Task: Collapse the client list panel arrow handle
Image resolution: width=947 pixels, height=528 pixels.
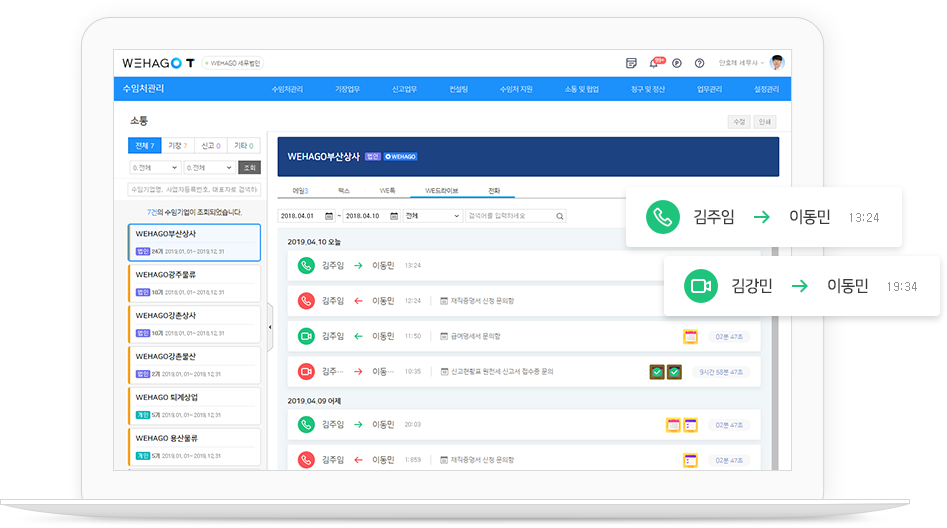Action: 270,327
